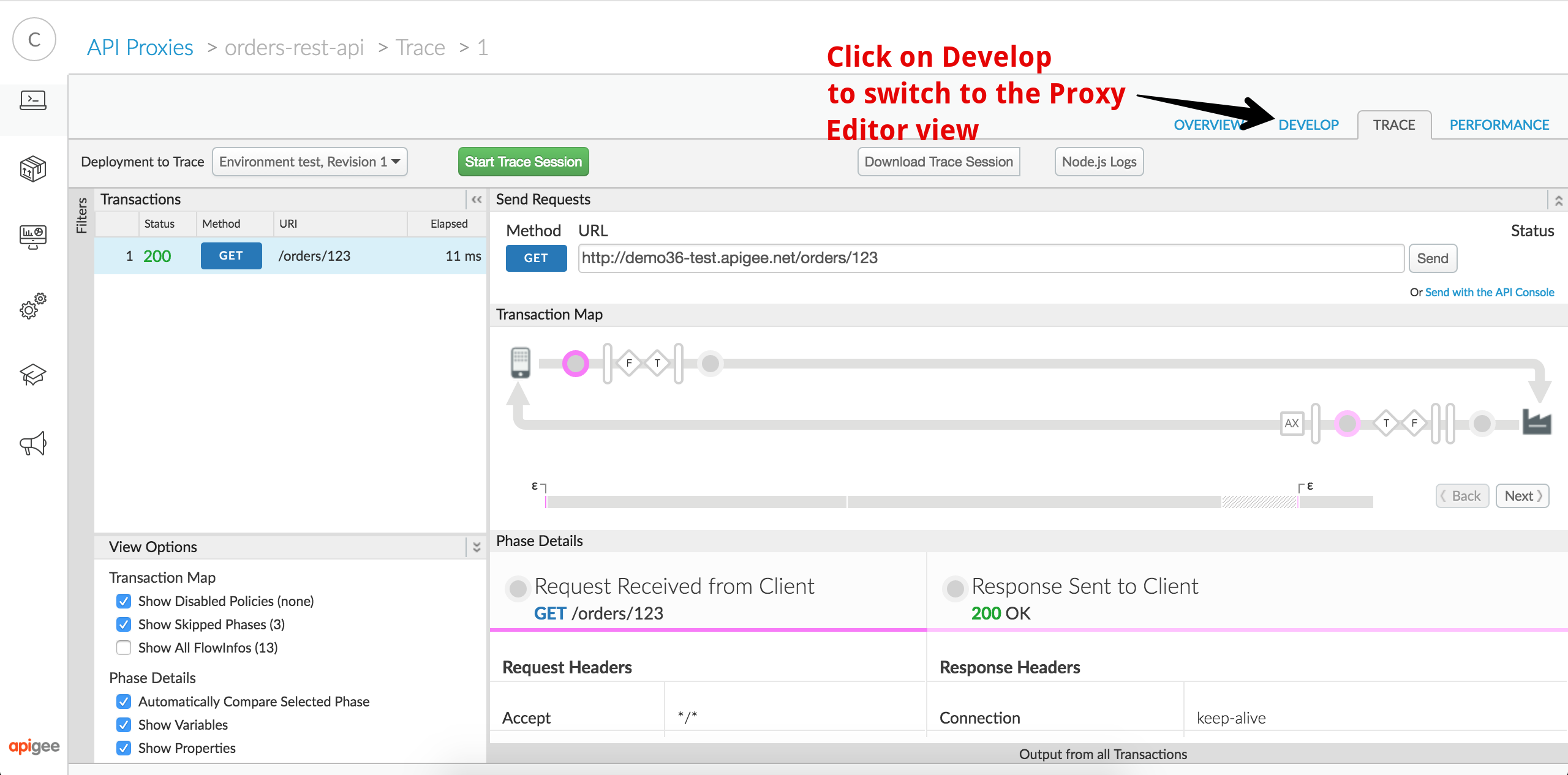Expand the Deployment to Trace dropdown
The image size is (1568, 775).
310,162
